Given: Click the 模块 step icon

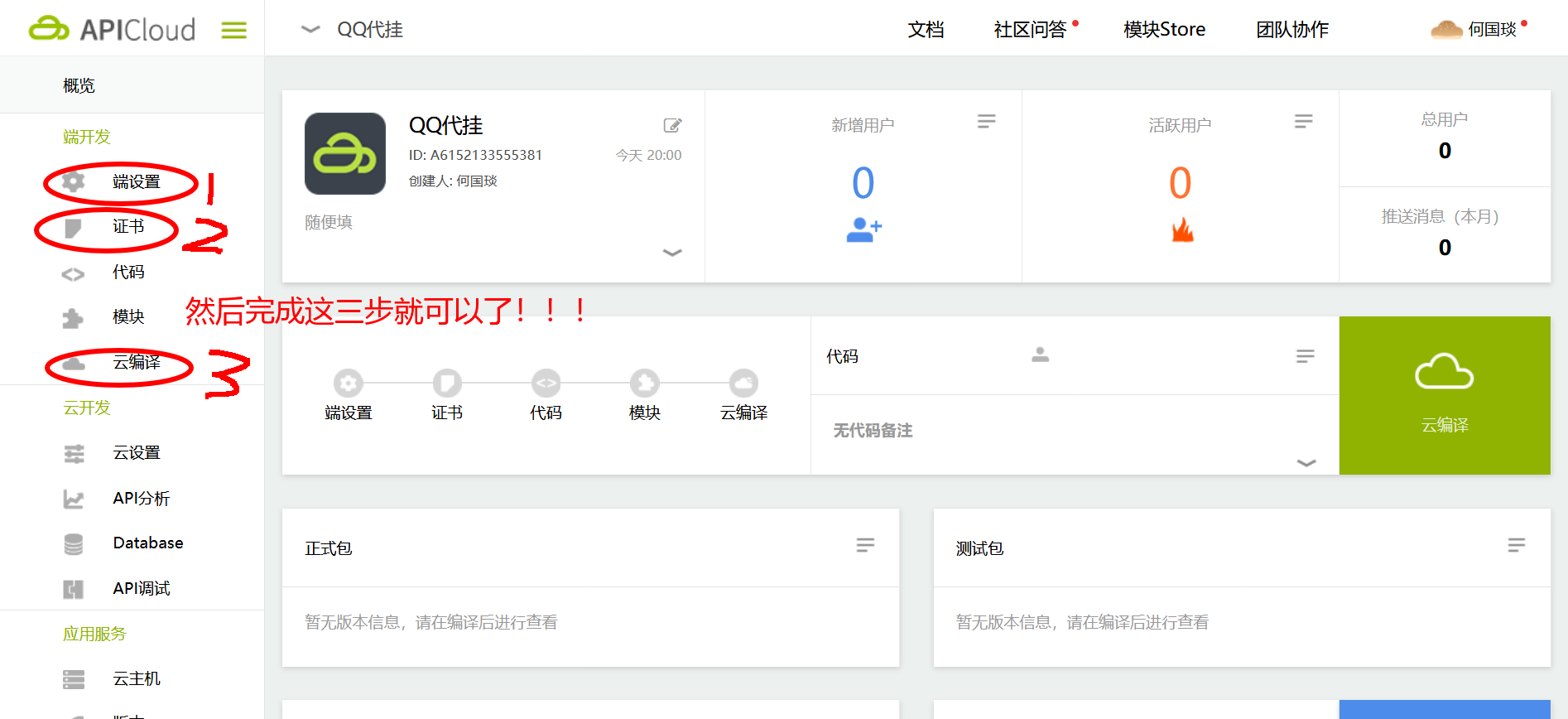Looking at the screenshot, I should (645, 383).
